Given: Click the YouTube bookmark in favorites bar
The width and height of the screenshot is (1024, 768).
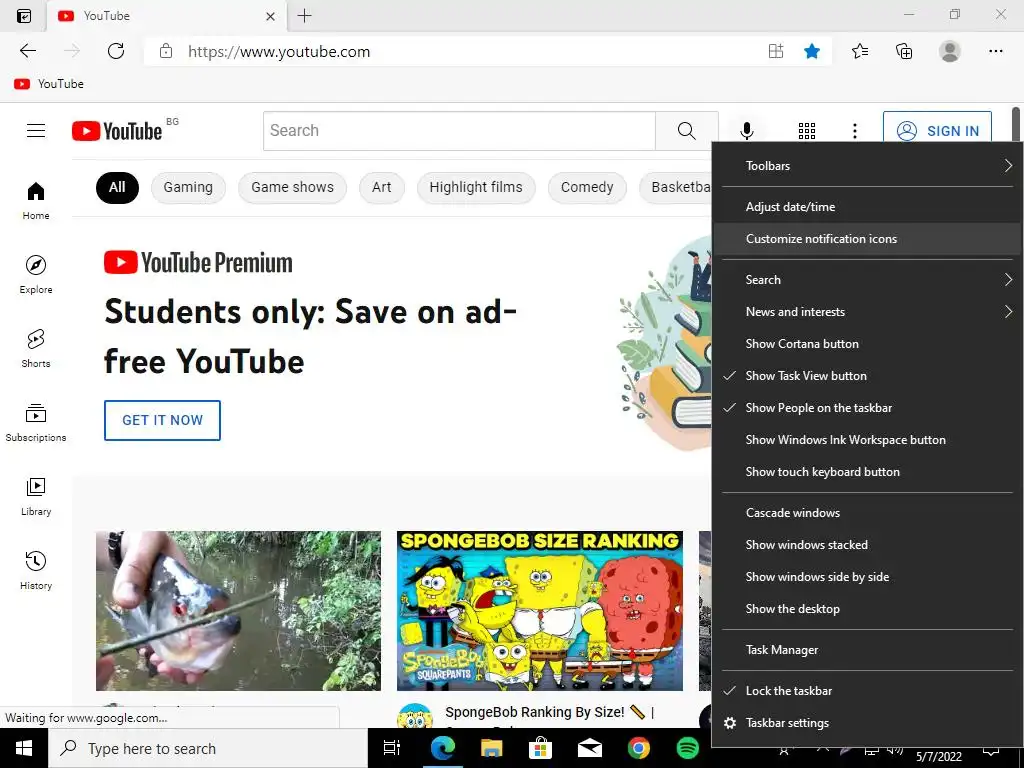Looking at the screenshot, I should tap(49, 84).
